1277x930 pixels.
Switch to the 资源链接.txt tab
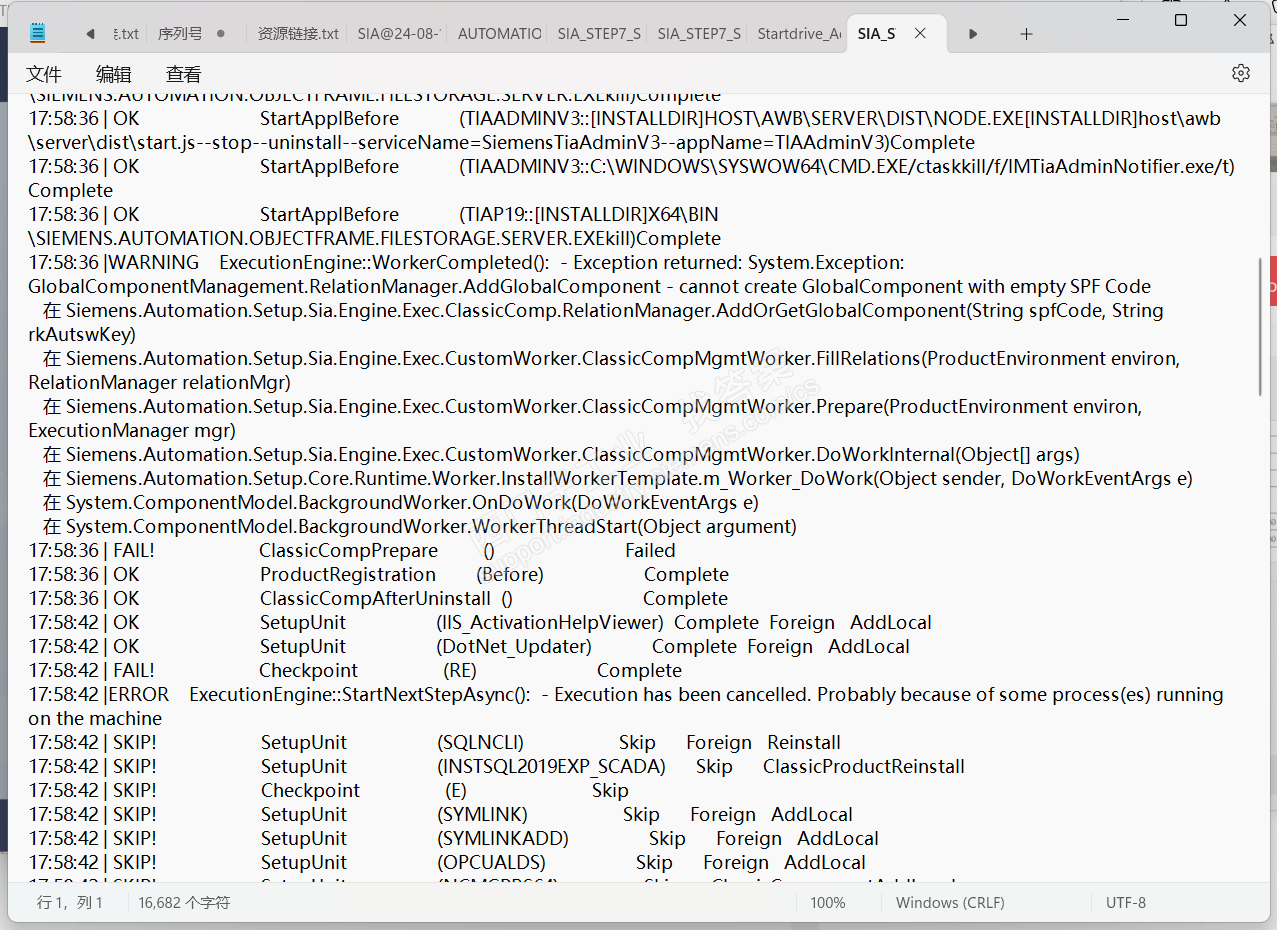(x=298, y=34)
